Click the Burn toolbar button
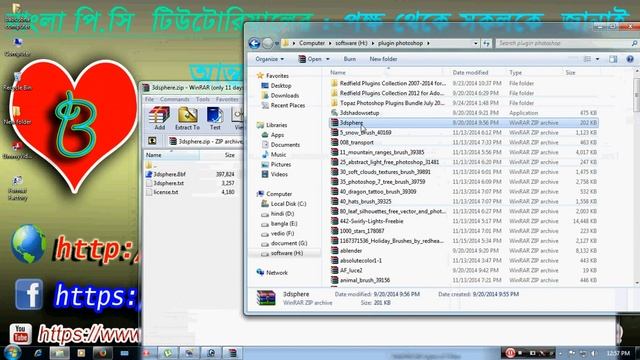Image resolution: width=640 pixels, height=360 pixels. coord(349,59)
